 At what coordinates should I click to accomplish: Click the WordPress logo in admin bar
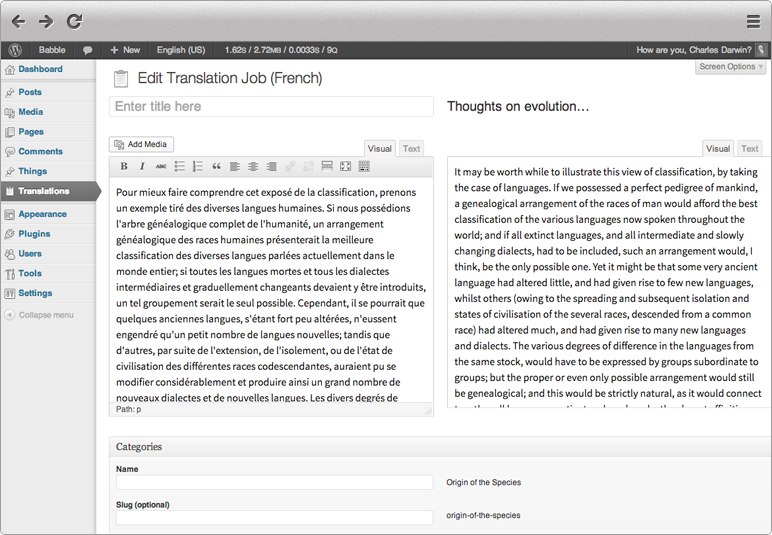[x=15, y=49]
